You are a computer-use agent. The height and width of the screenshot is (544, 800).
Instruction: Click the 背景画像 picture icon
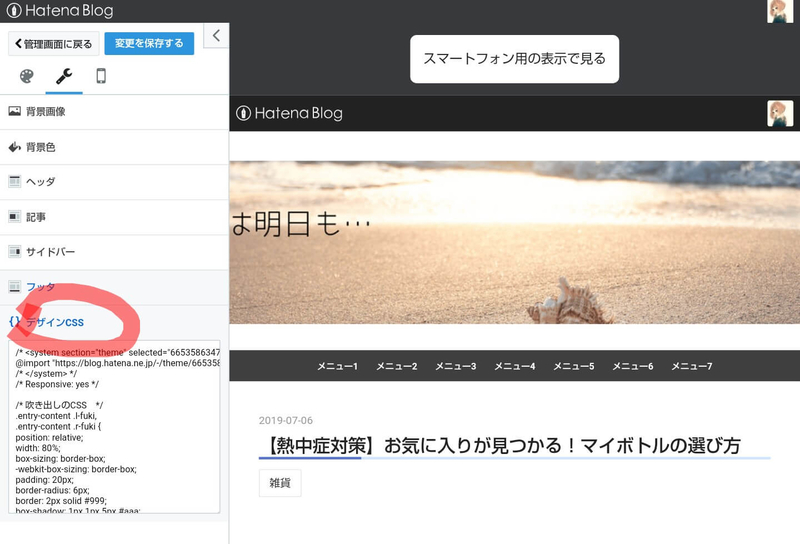click(14, 111)
